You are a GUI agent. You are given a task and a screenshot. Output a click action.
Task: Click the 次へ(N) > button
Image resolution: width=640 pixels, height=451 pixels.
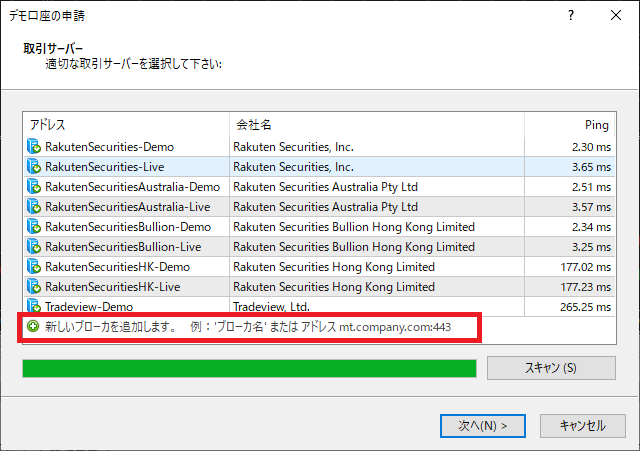coord(482,426)
